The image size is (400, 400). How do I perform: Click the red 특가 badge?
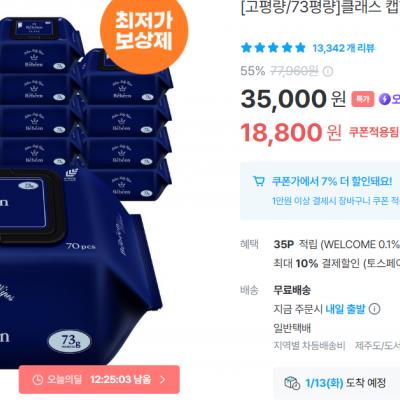pos(363,99)
